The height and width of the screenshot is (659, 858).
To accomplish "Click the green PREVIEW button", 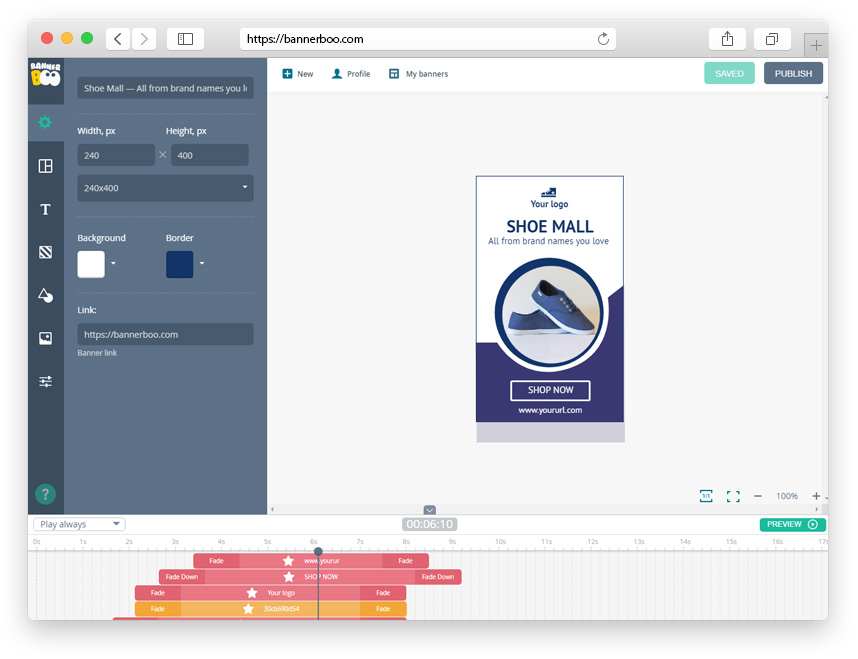I will (x=792, y=524).
